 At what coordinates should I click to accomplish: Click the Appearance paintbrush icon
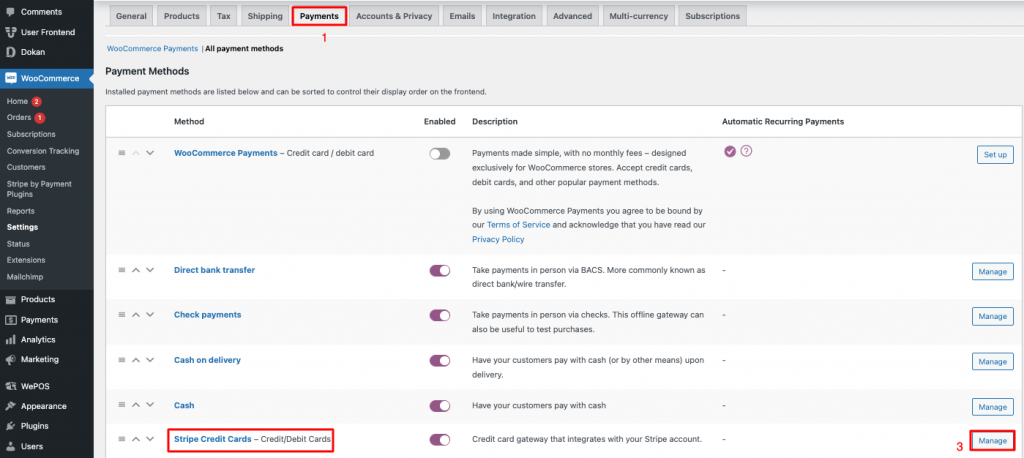(10, 406)
